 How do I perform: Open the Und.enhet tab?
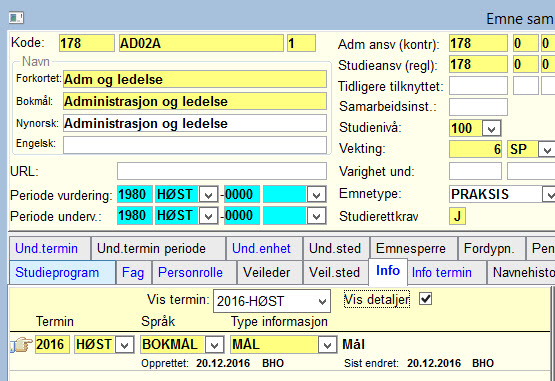[x=264, y=248]
